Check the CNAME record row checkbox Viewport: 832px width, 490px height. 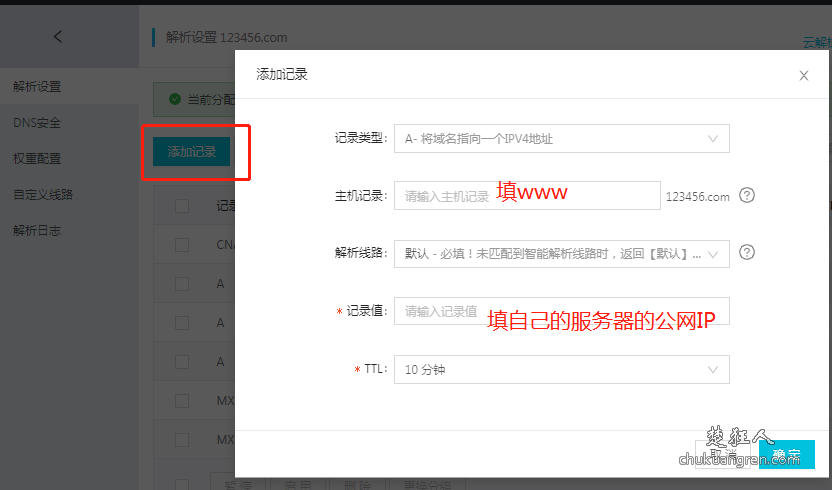click(182, 244)
